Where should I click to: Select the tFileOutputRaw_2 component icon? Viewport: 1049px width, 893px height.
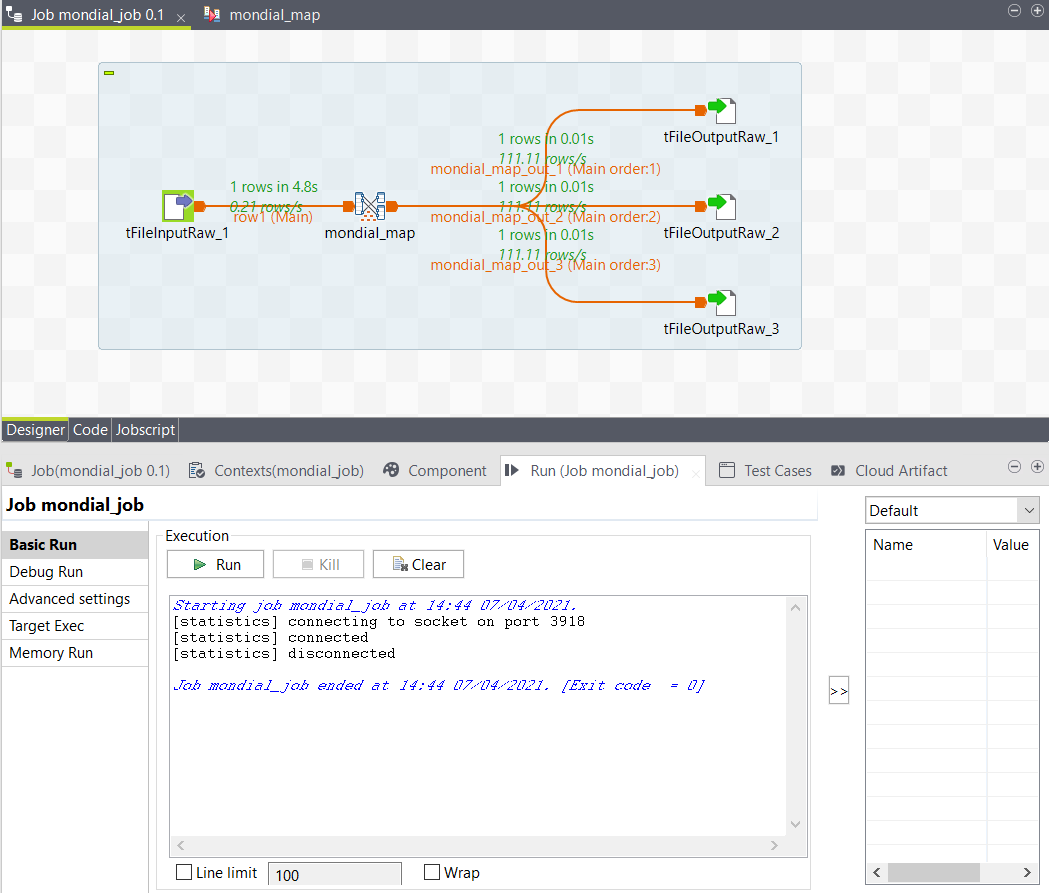(x=722, y=207)
